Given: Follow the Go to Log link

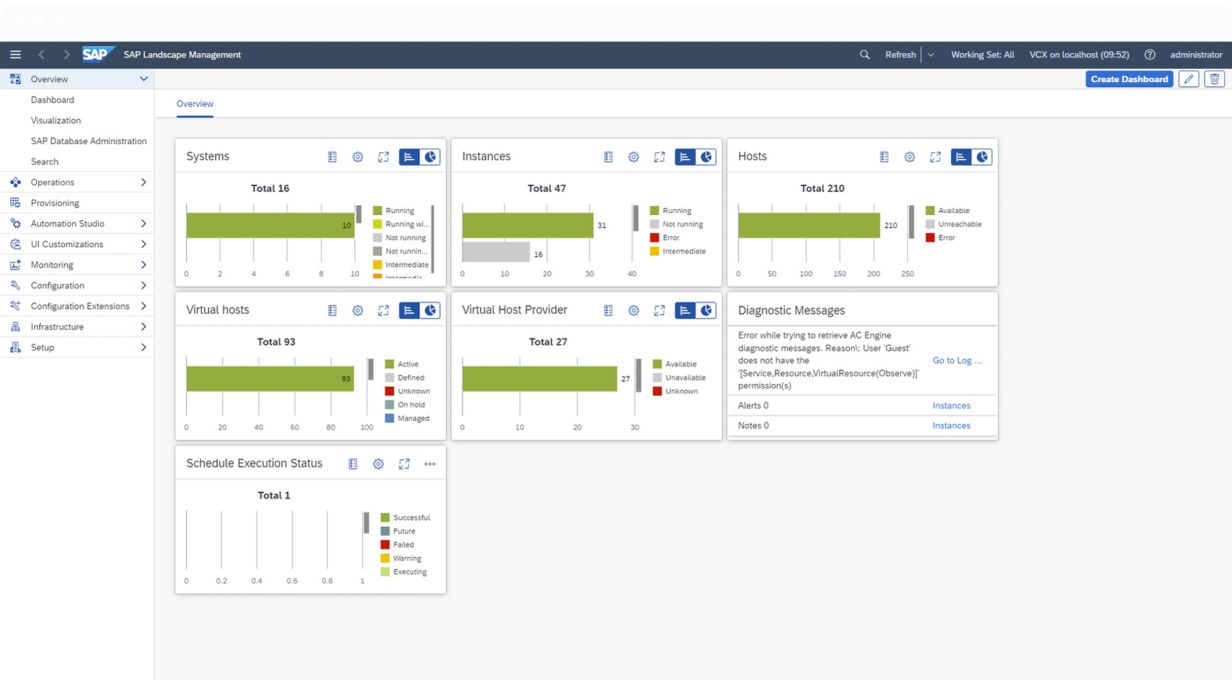Looking at the screenshot, I should [x=957, y=360].
